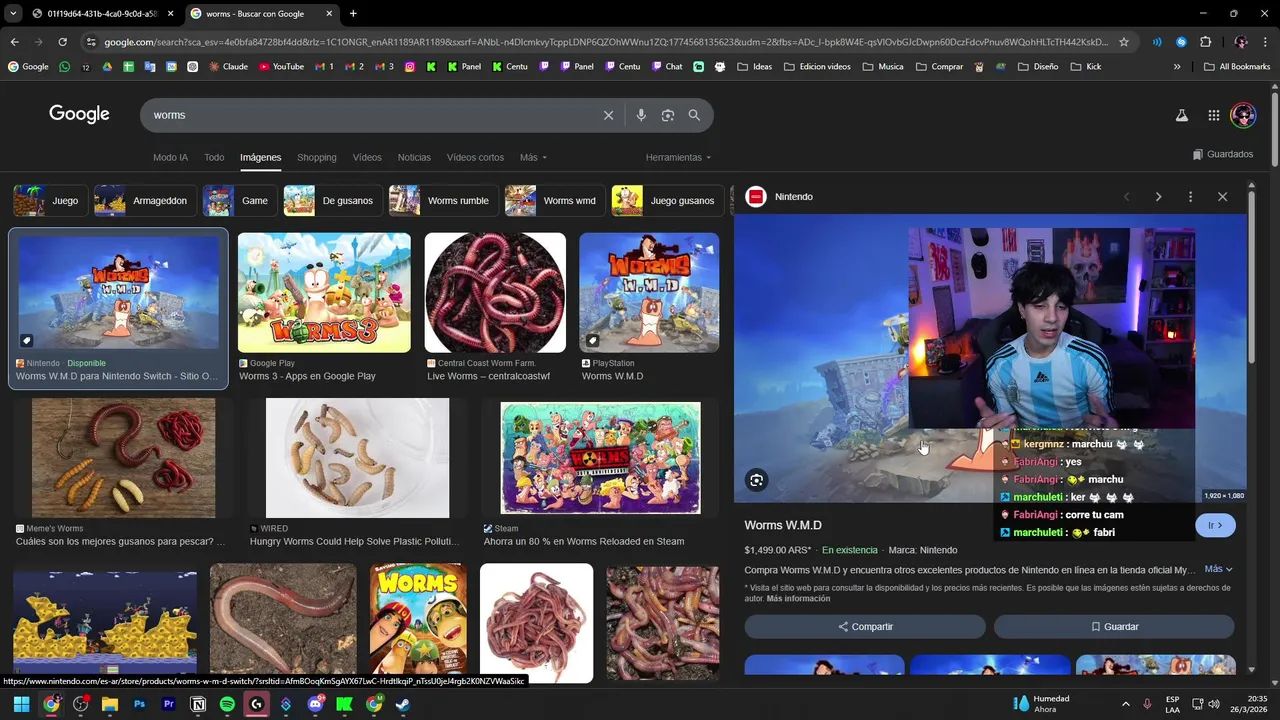Open Steam from the taskbar
The height and width of the screenshot is (720, 1280).
(x=403, y=704)
